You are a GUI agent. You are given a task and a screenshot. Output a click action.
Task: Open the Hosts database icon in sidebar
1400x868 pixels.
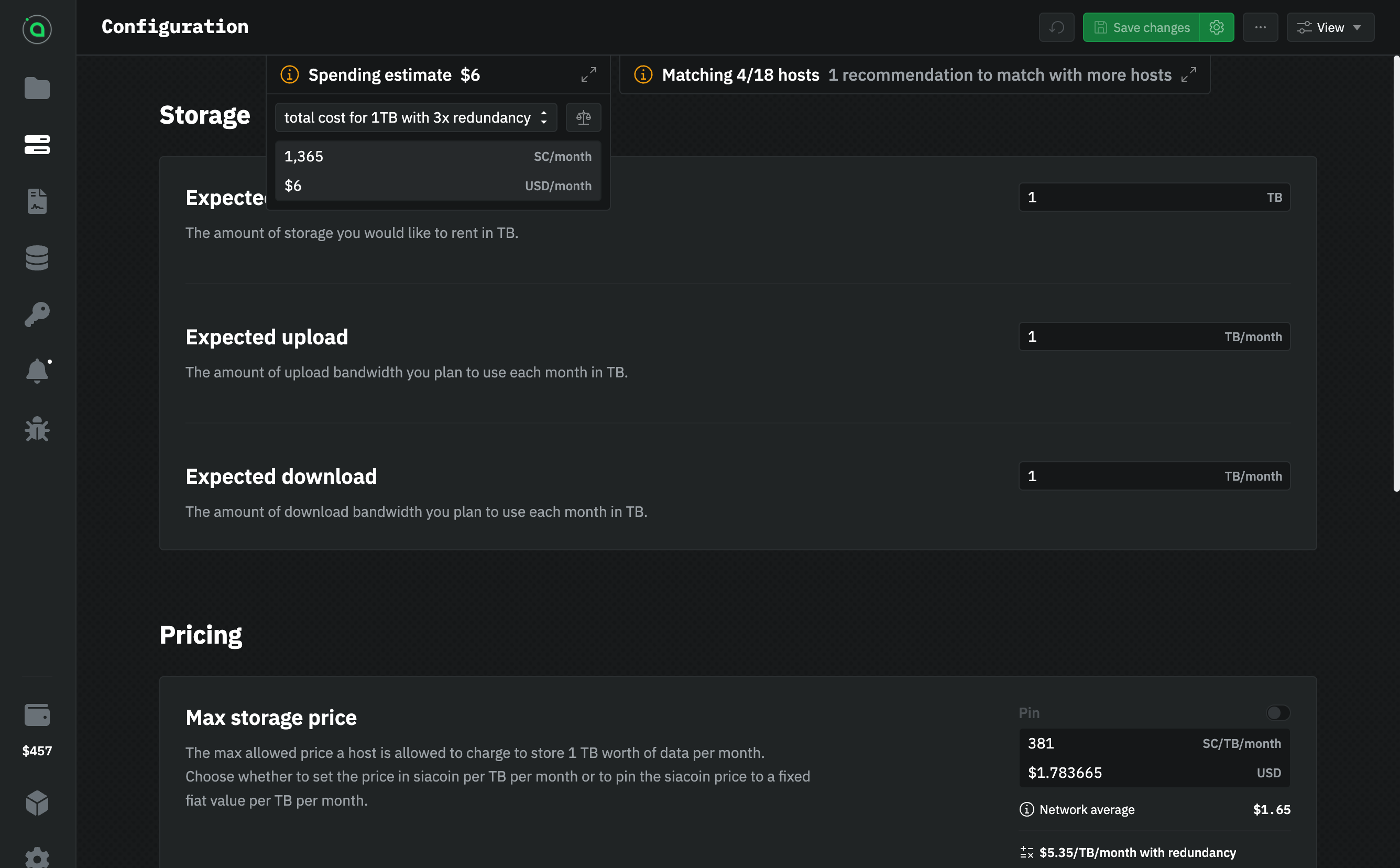pyautogui.click(x=37, y=258)
